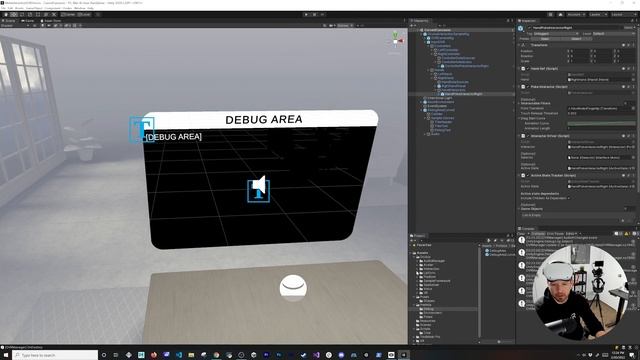Collapse the Transform component foldout

click(x=519, y=45)
